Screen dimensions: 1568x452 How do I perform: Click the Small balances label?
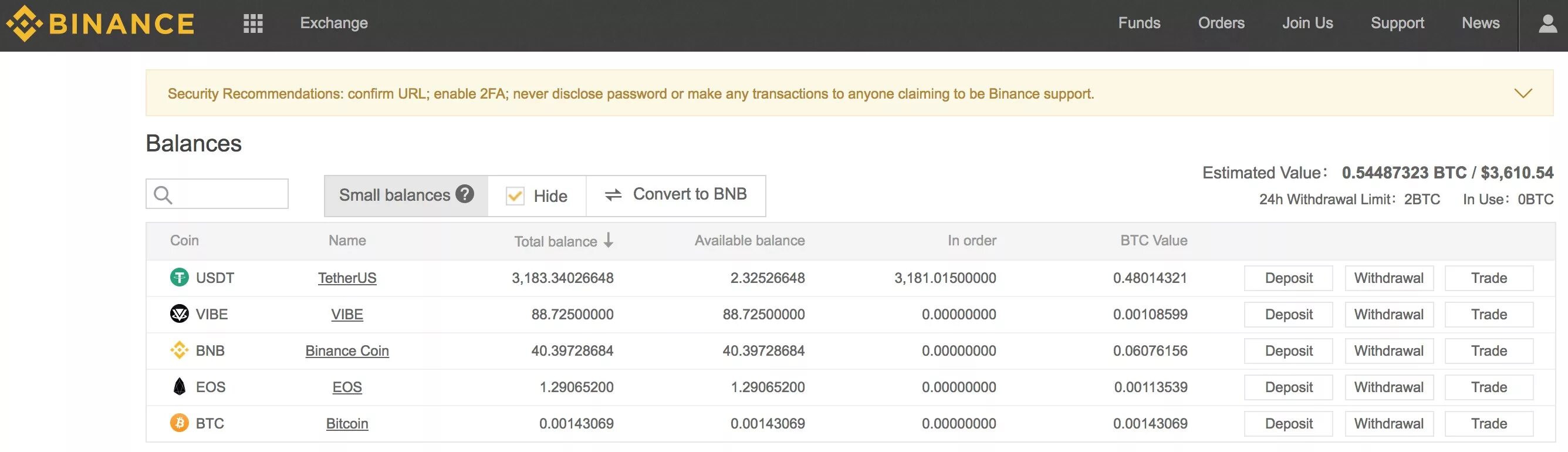(394, 195)
